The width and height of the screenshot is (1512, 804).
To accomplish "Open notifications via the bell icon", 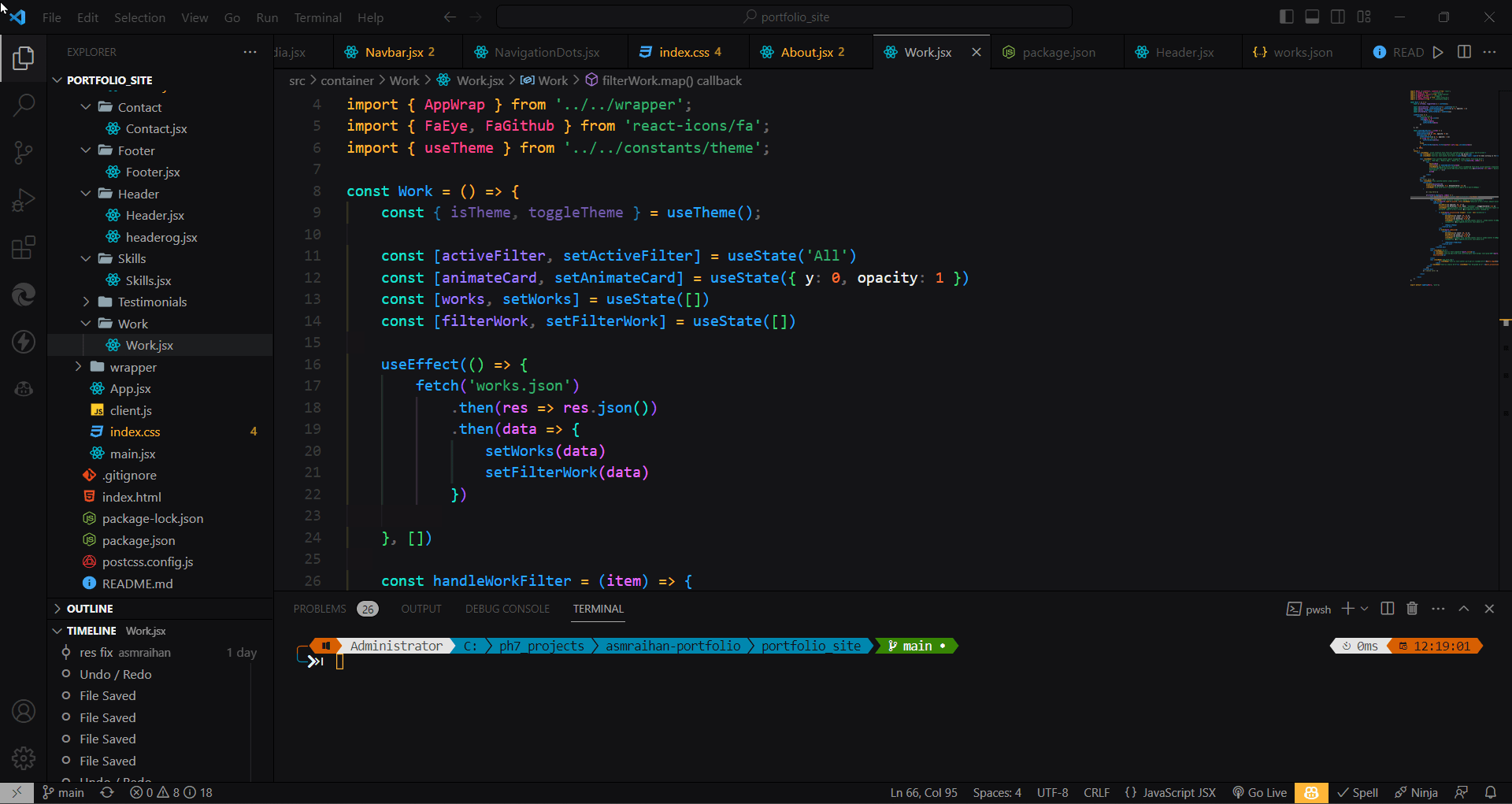I will 1492,792.
